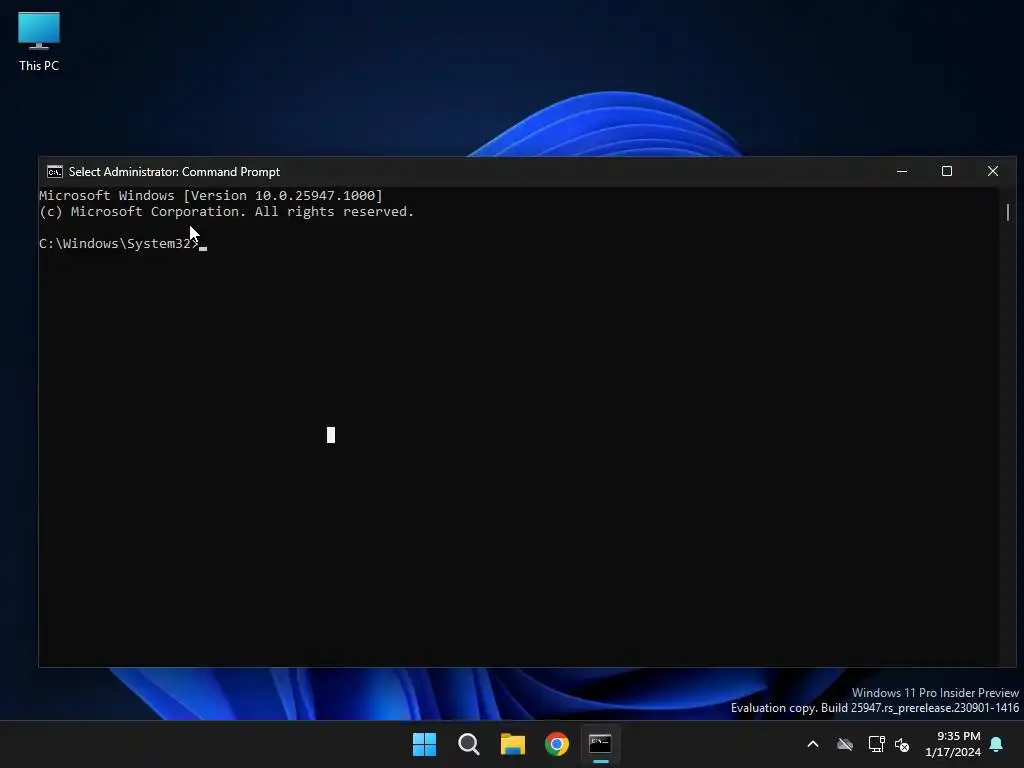Minimize the Command Prompt window
Viewport: 1024px width, 768px height.
click(902, 171)
